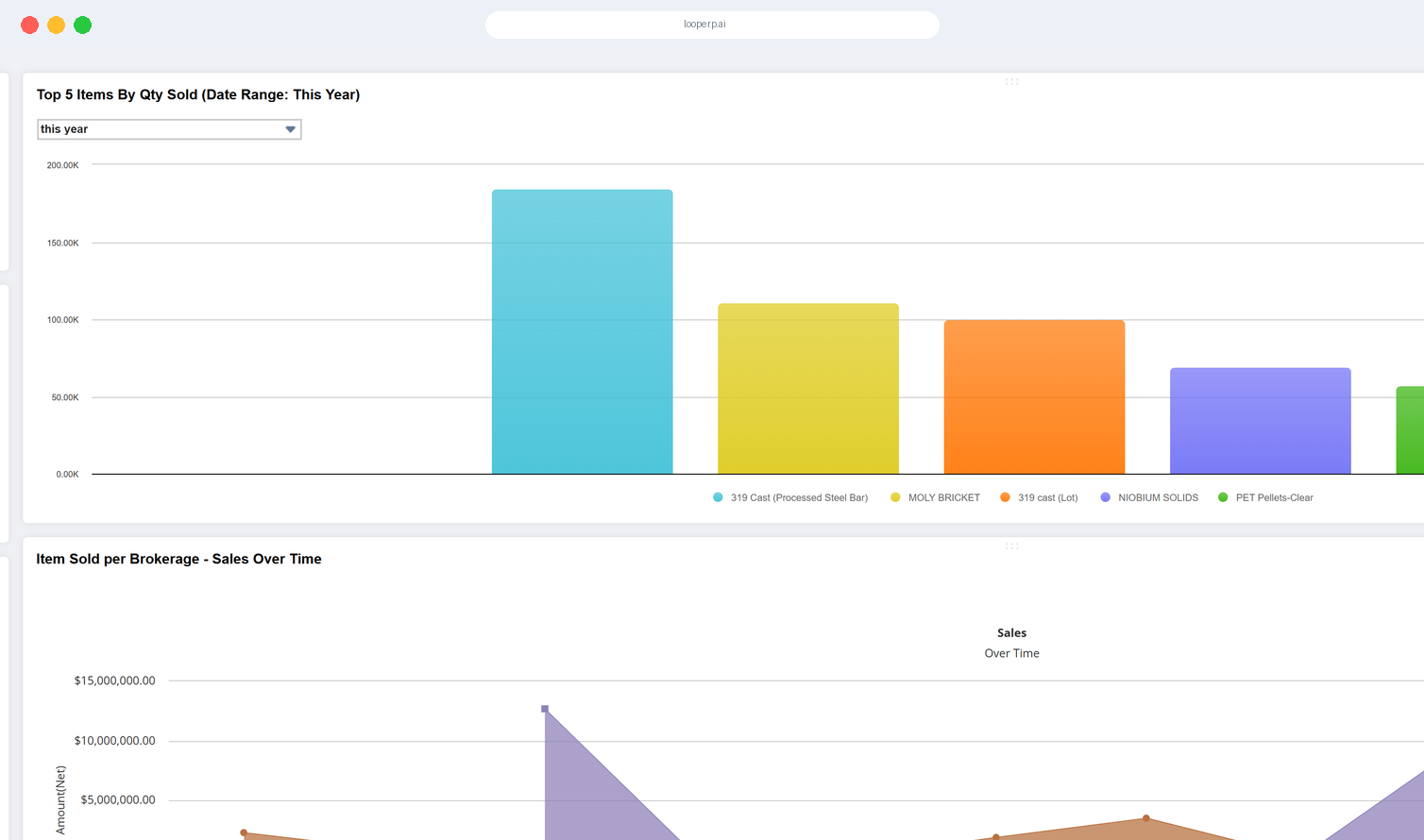The width and height of the screenshot is (1424, 840).
Task: Toggle the MOLY BRICKET legend entry
Action: (935, 497)
